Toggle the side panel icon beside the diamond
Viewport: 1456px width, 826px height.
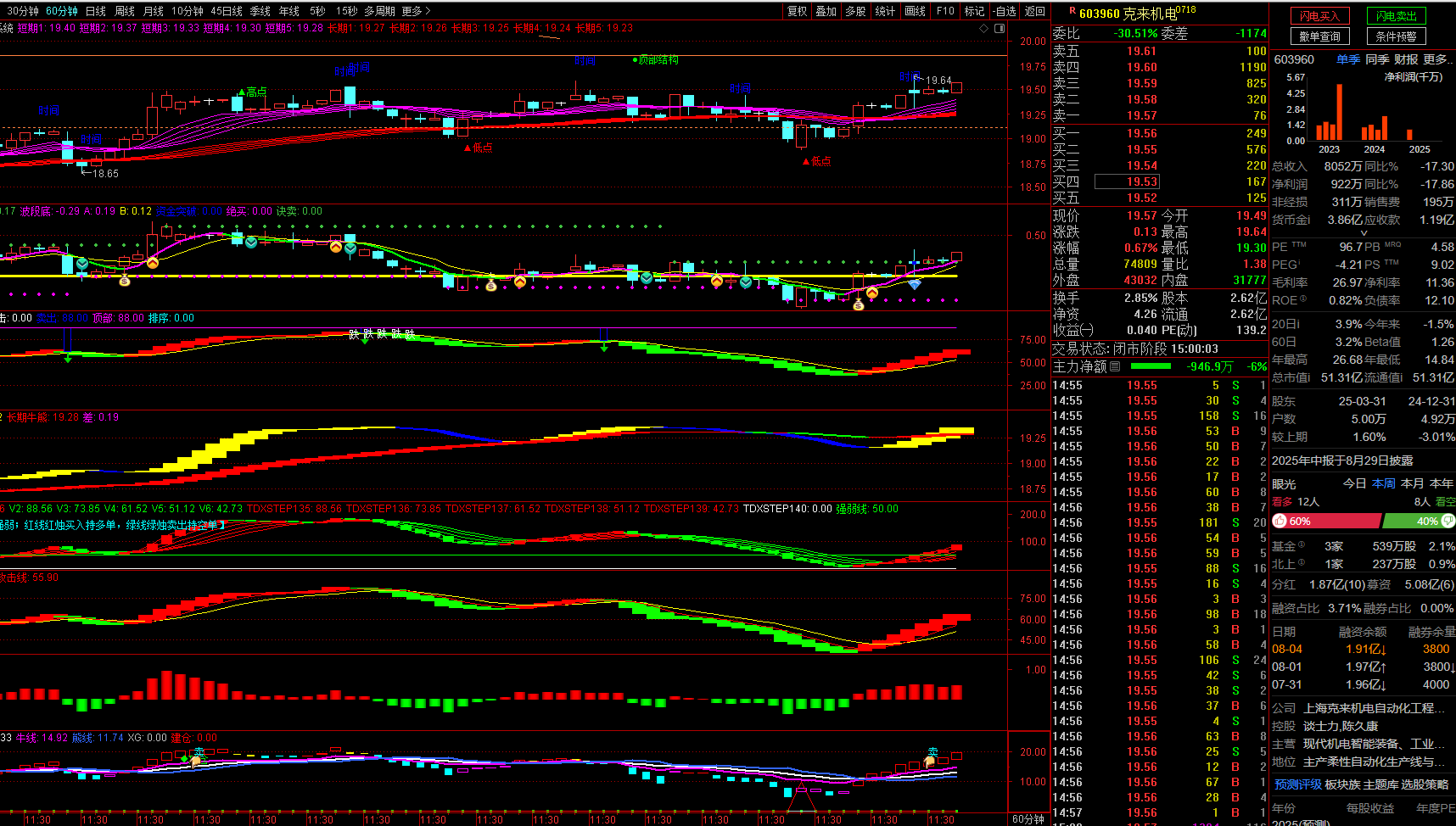[1000, 28]
